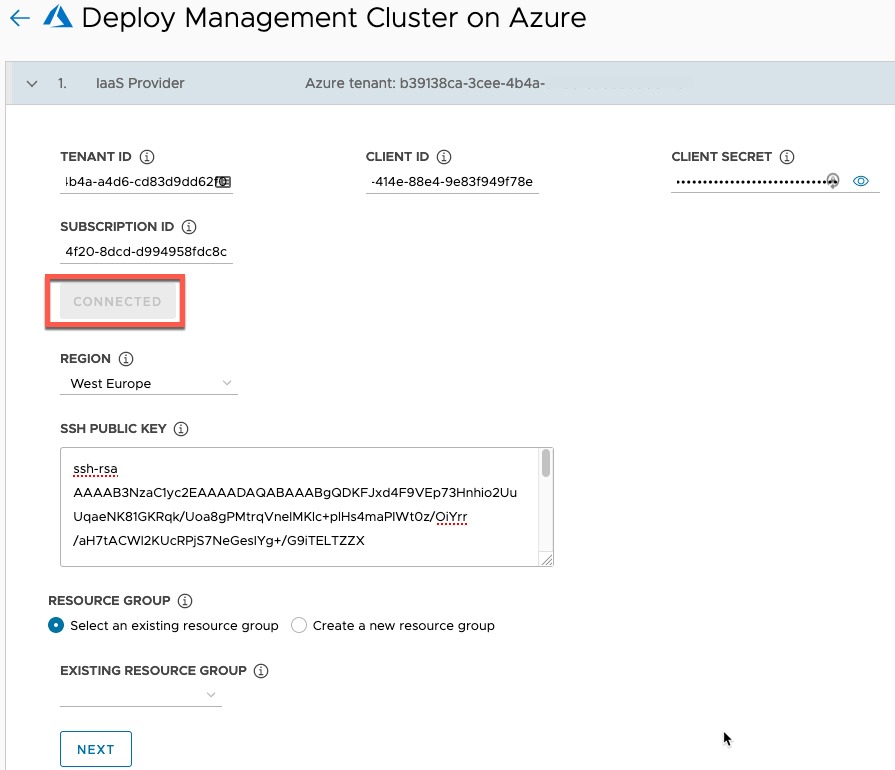895x770 pixels.
Task: Collapse the IaaS Provider section
Action: pos(32,84)
